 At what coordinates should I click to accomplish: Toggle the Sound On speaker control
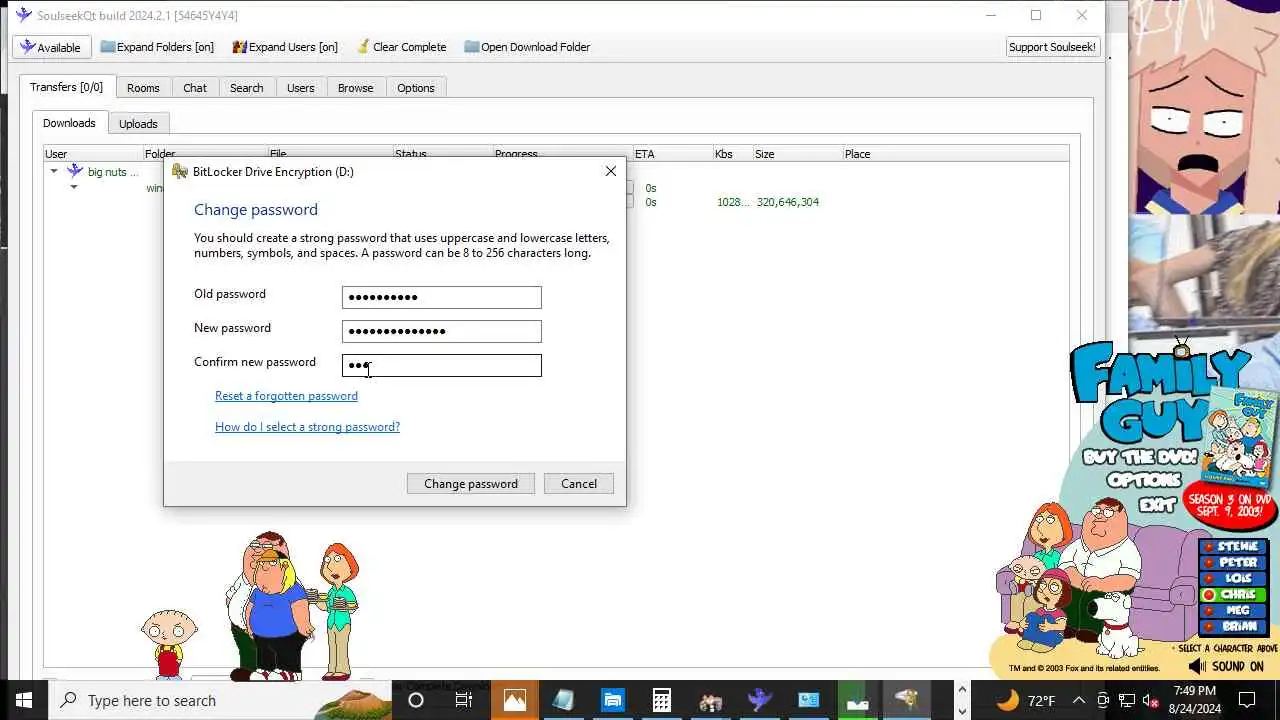pos(1227,666)
